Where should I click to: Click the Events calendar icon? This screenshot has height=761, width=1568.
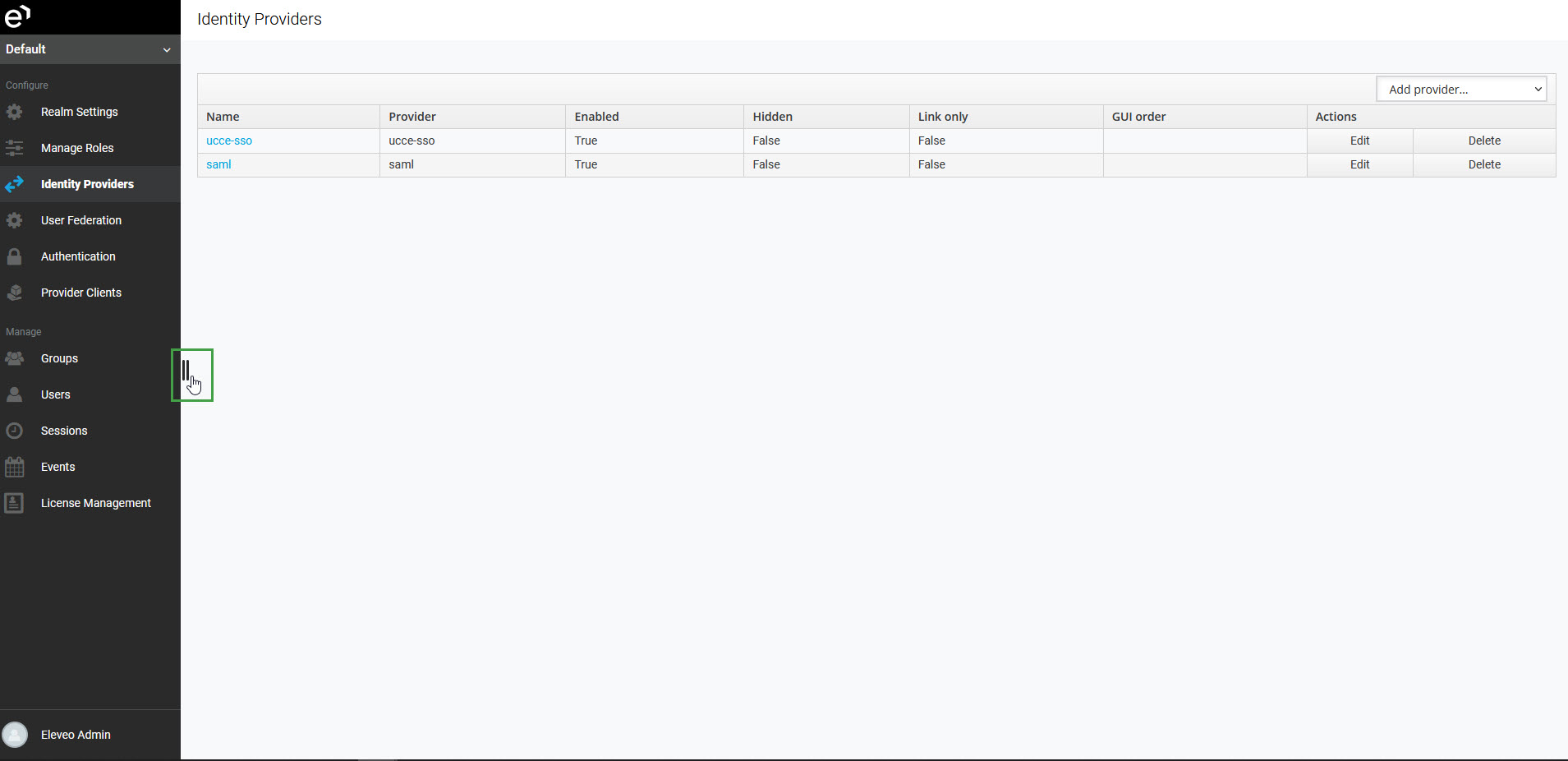coord(15,467)
